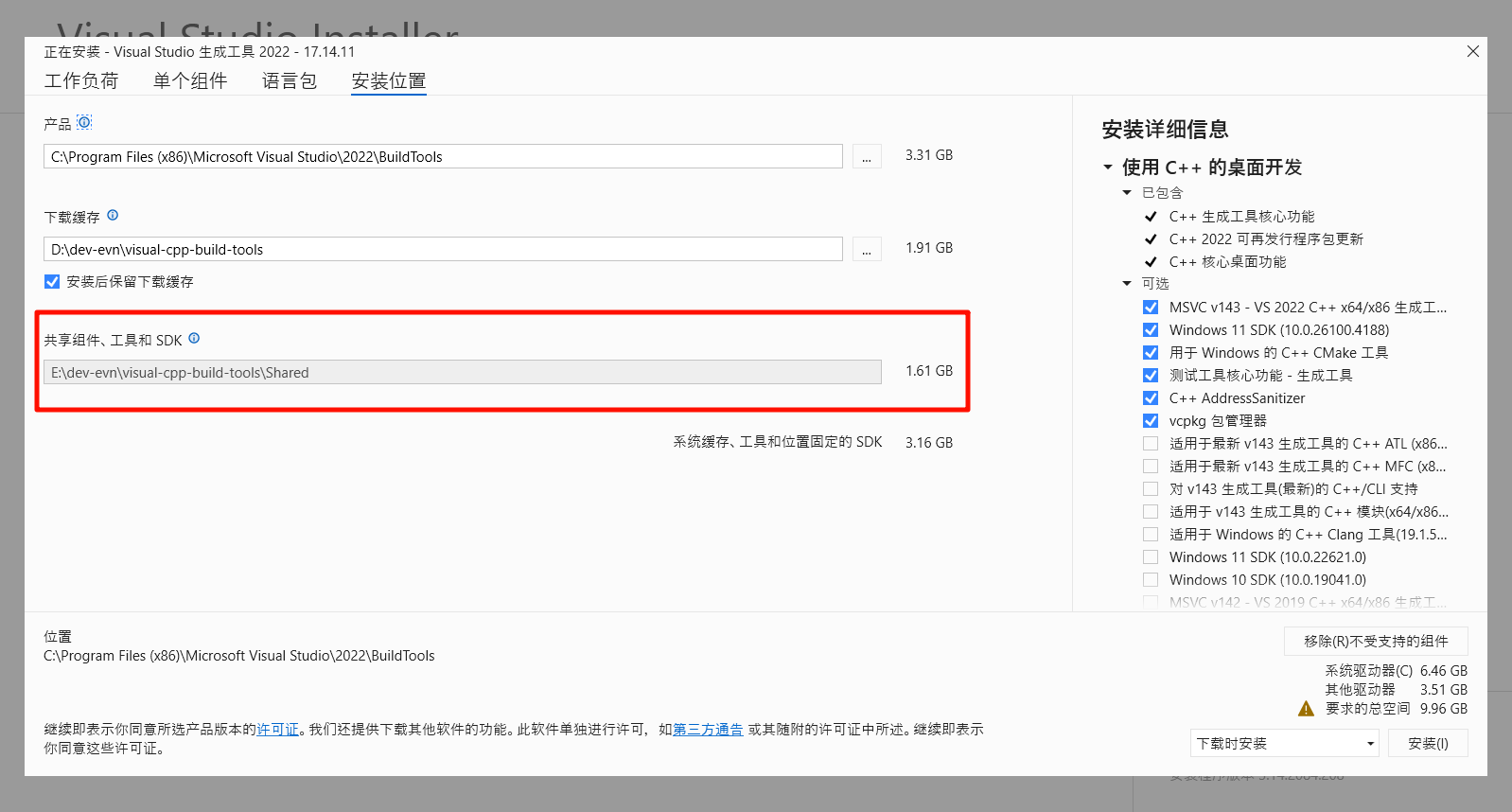Click info icon next to 共享组件、工具和 SDK

pyautogui.click(x=194, y=338)
